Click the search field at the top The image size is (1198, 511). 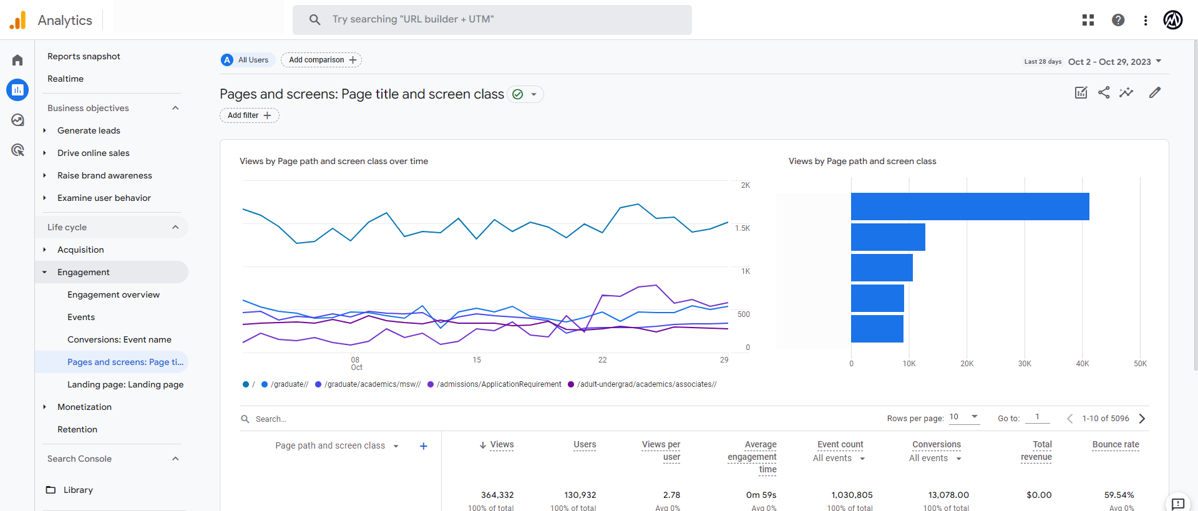[492, 20]
